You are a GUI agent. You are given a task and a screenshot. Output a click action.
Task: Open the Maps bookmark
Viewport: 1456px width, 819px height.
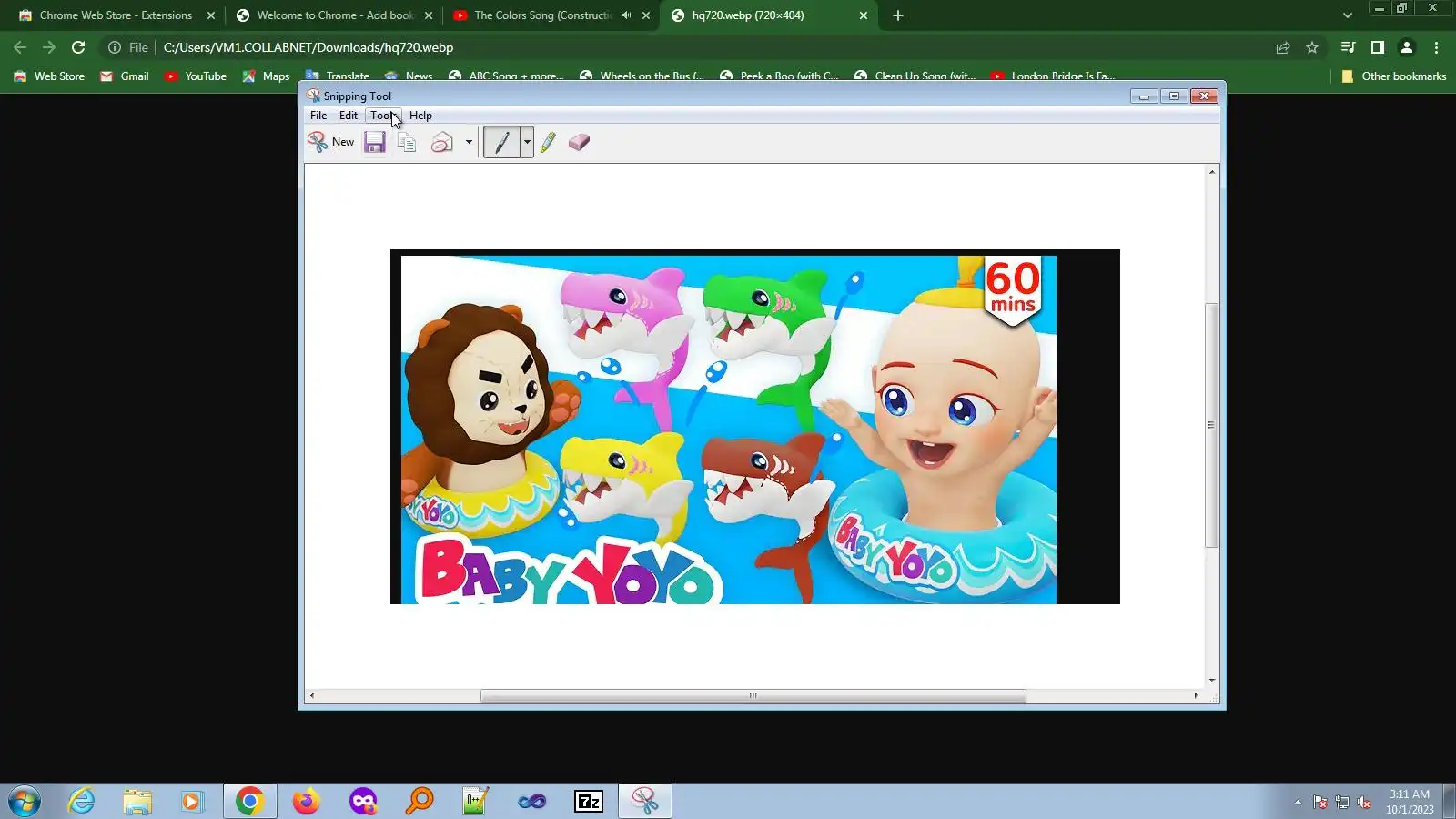click(266, 76)
